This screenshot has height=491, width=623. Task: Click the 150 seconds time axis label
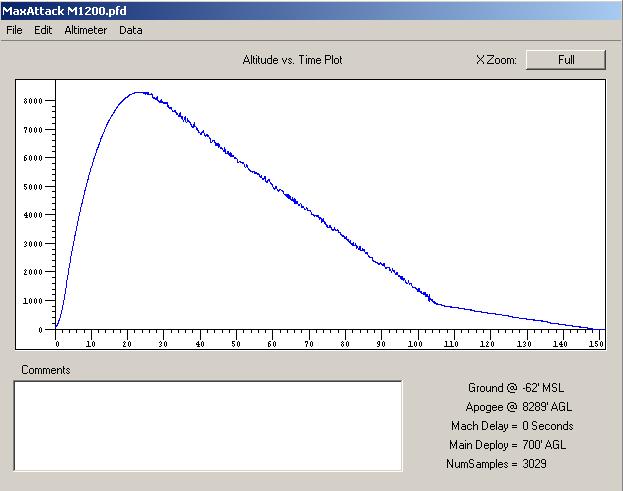(x=596, y=344)
